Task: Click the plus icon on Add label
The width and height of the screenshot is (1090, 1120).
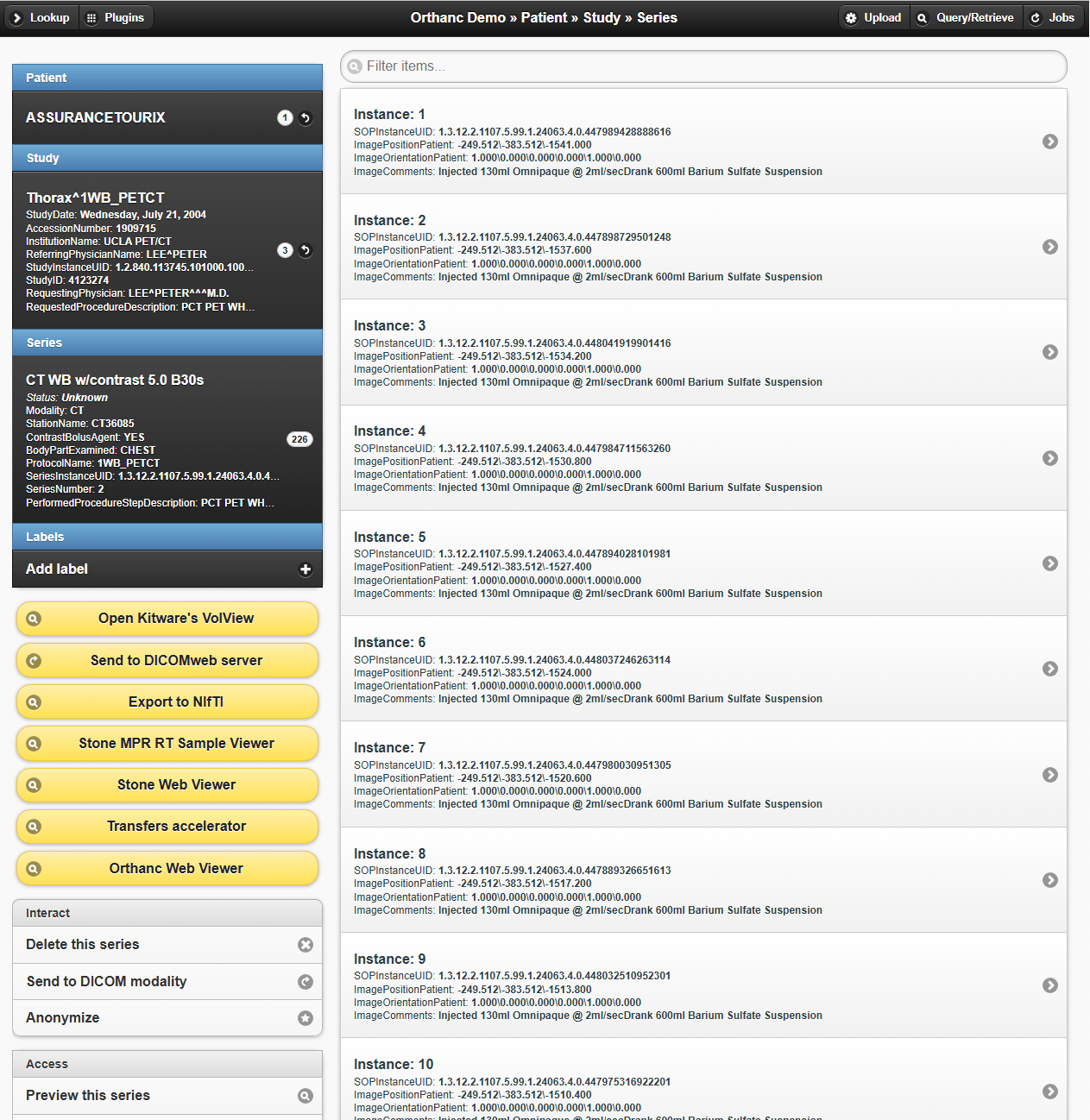Action: [306, 569]
